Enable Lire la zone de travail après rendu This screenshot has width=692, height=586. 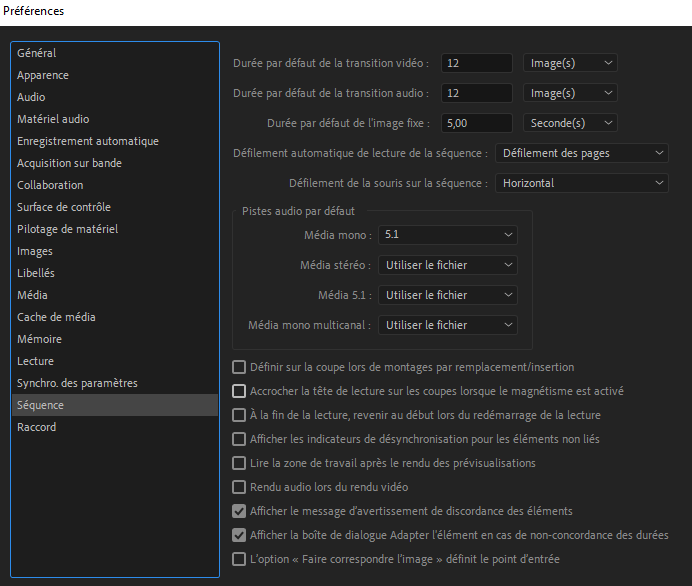[x=239, y=463]
